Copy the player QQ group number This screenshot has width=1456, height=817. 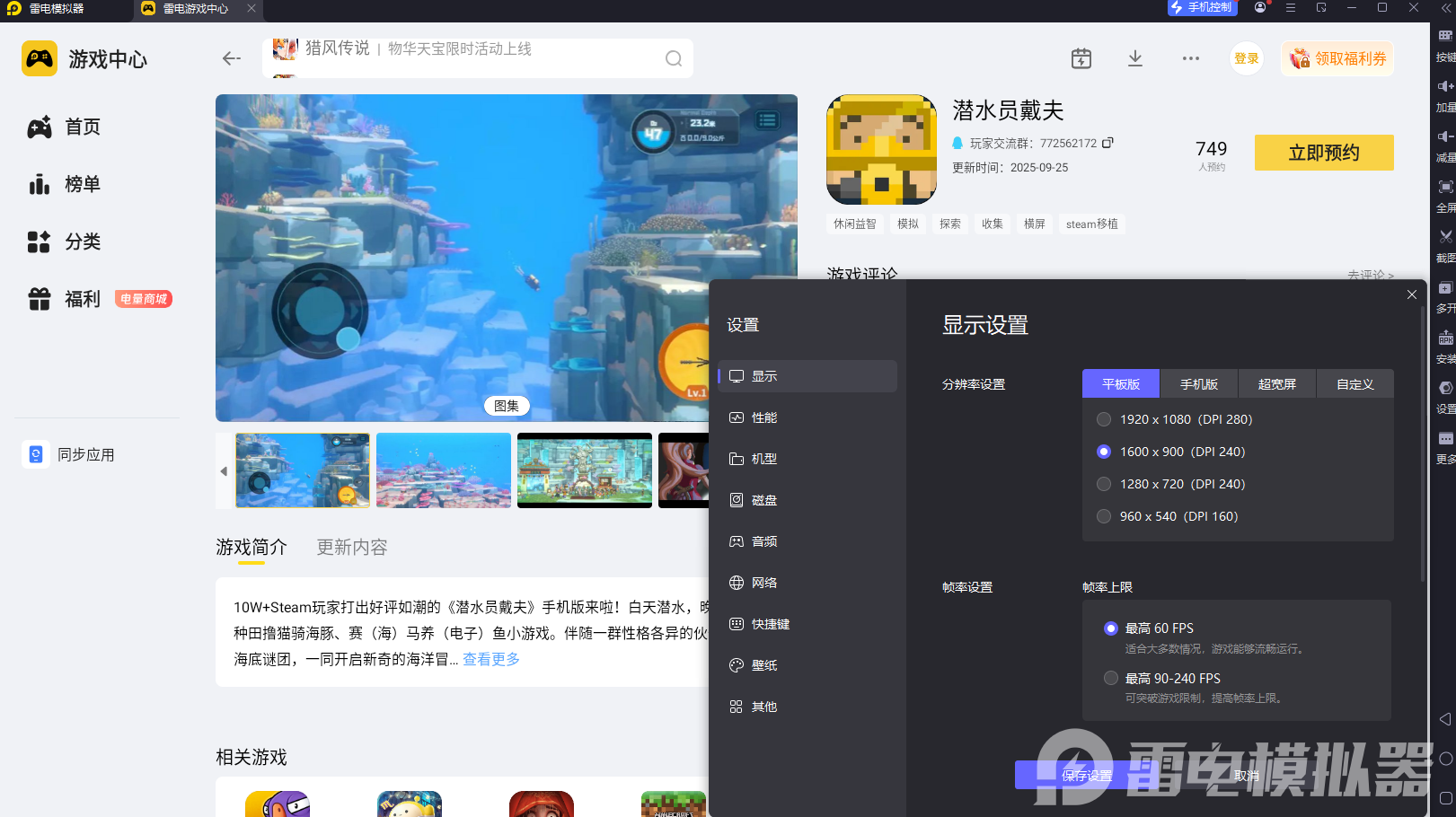point(1107,143)
